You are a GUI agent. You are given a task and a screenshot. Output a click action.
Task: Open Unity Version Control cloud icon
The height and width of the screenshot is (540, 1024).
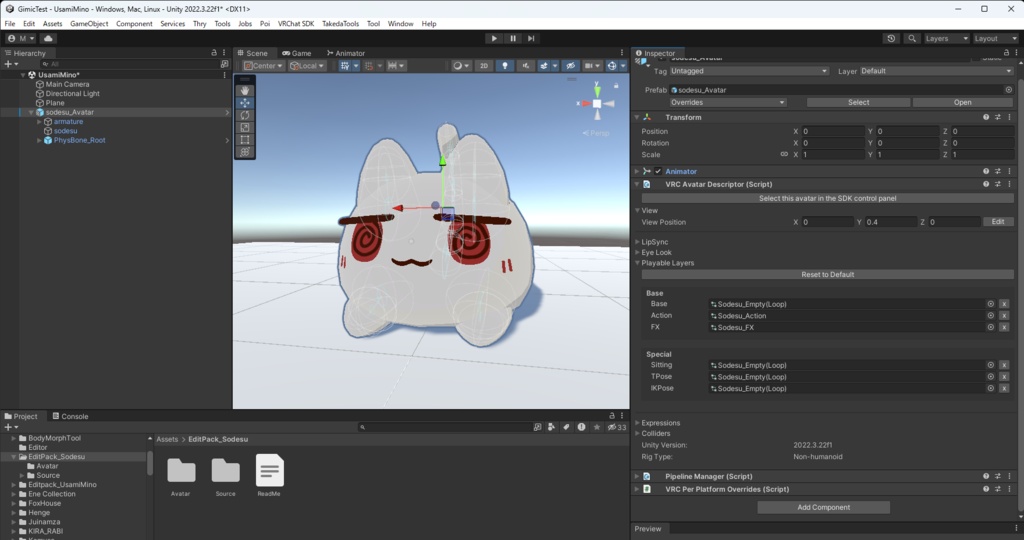point(48,39)
